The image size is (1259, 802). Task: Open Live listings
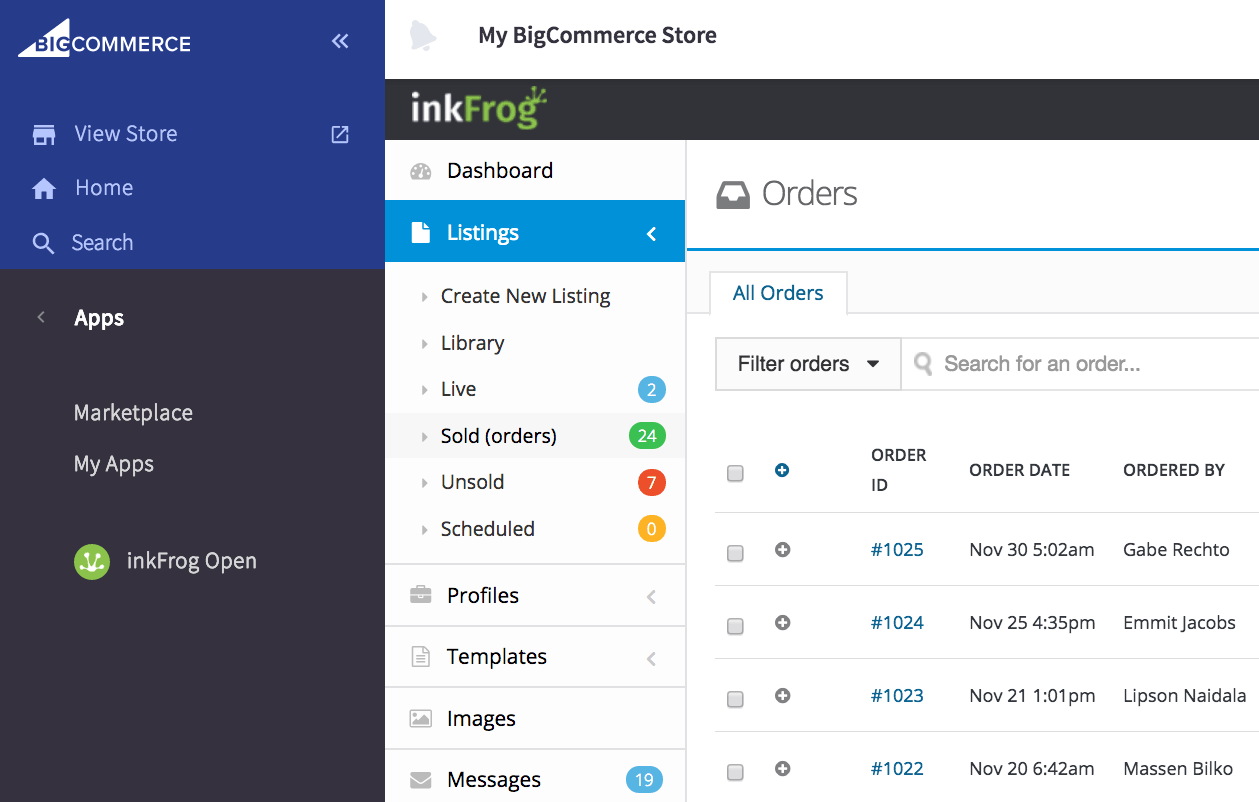pos(458,389)
